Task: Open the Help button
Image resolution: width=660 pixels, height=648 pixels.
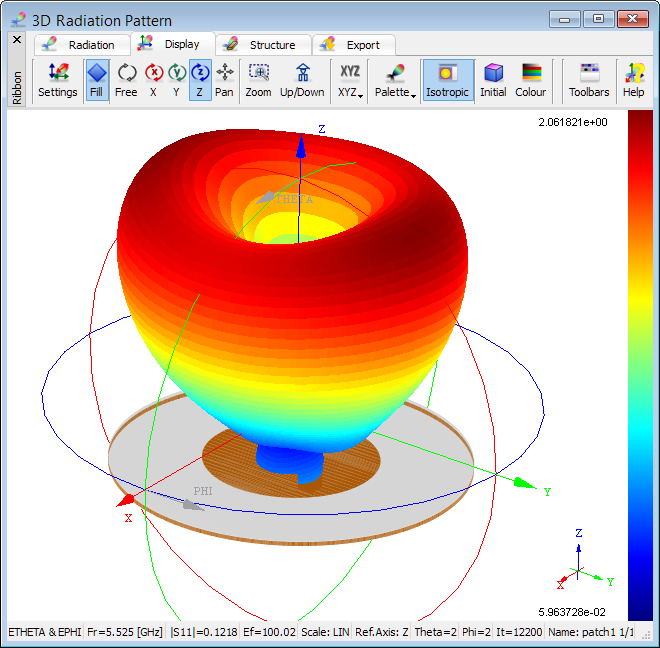Action: (x=634, y=80)
